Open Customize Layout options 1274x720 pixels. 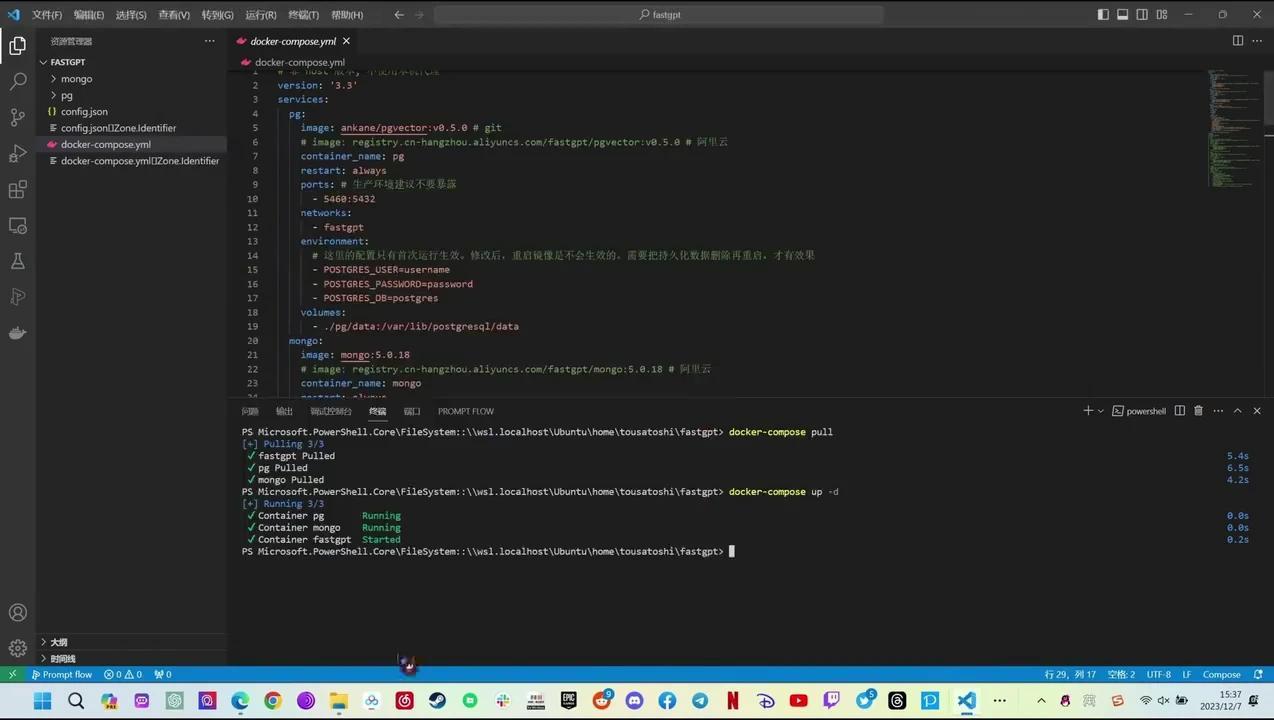point(1162,15)
